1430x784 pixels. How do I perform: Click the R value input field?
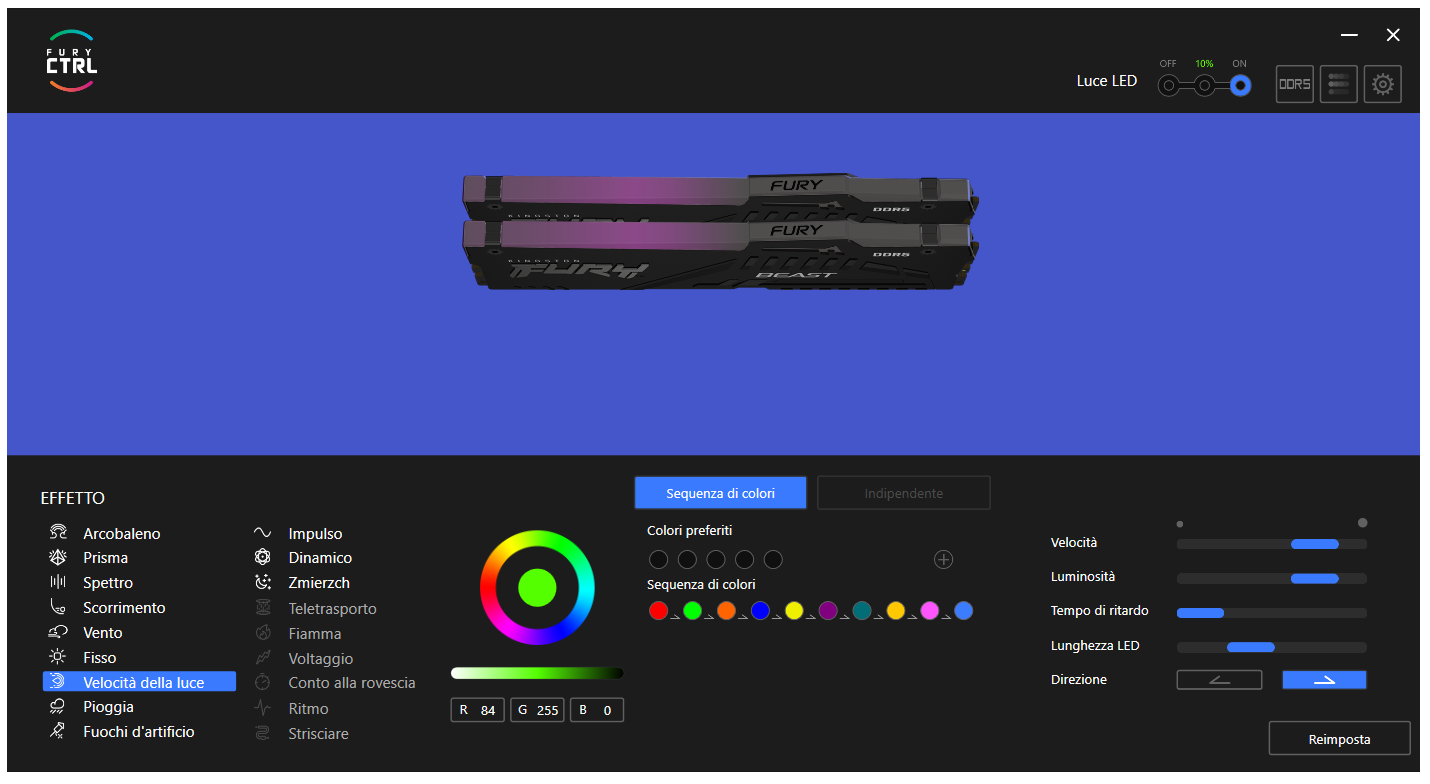pyautogui.click(x=478, y=710)
